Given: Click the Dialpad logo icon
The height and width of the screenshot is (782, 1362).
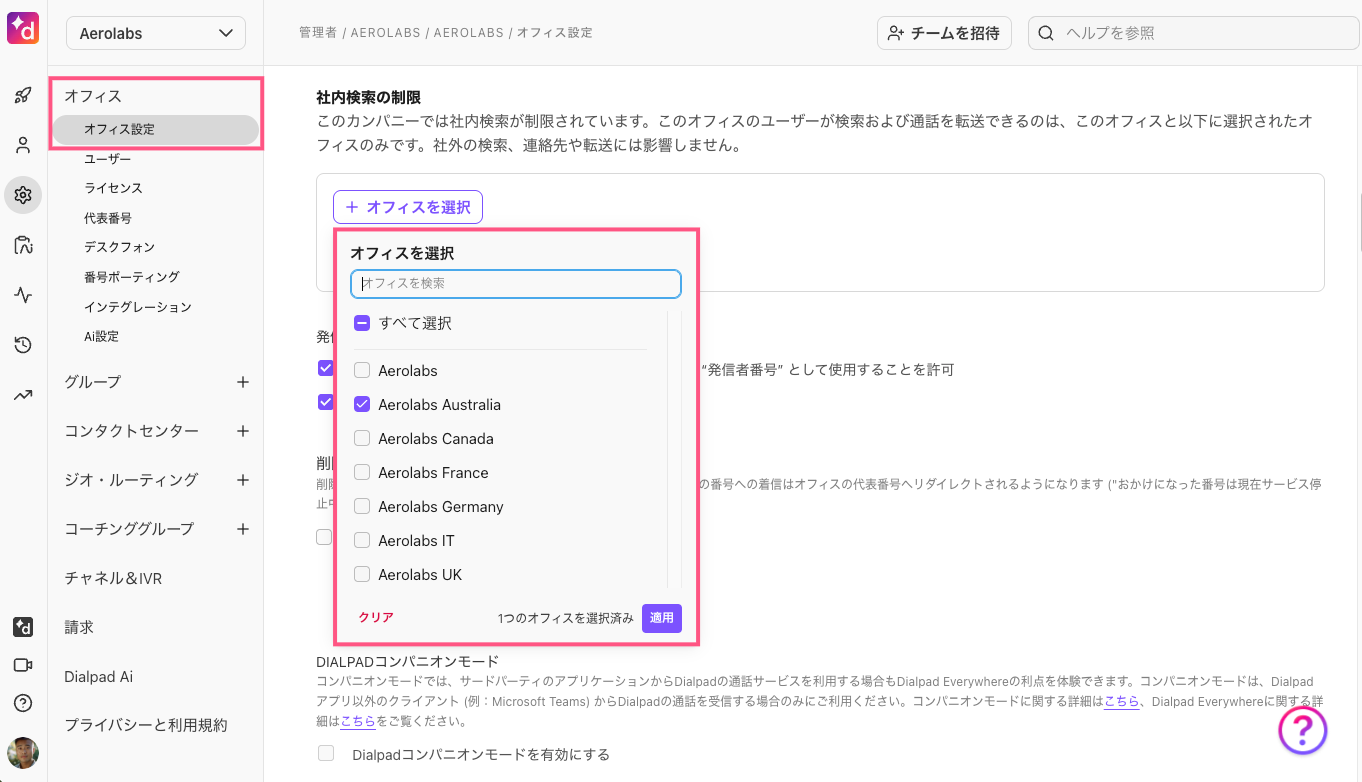Looking at the screenshot, I should point(23,27).
